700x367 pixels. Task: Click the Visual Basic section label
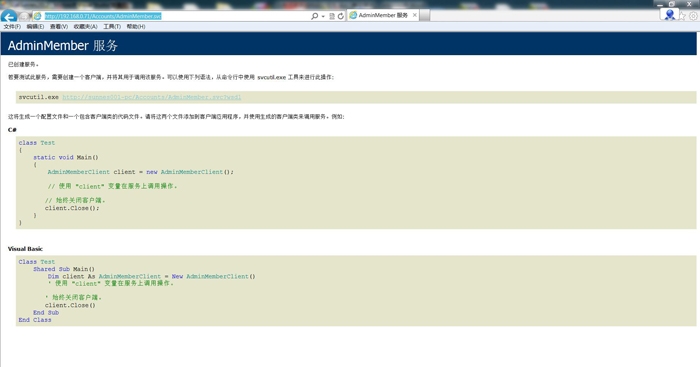(25, 249)
